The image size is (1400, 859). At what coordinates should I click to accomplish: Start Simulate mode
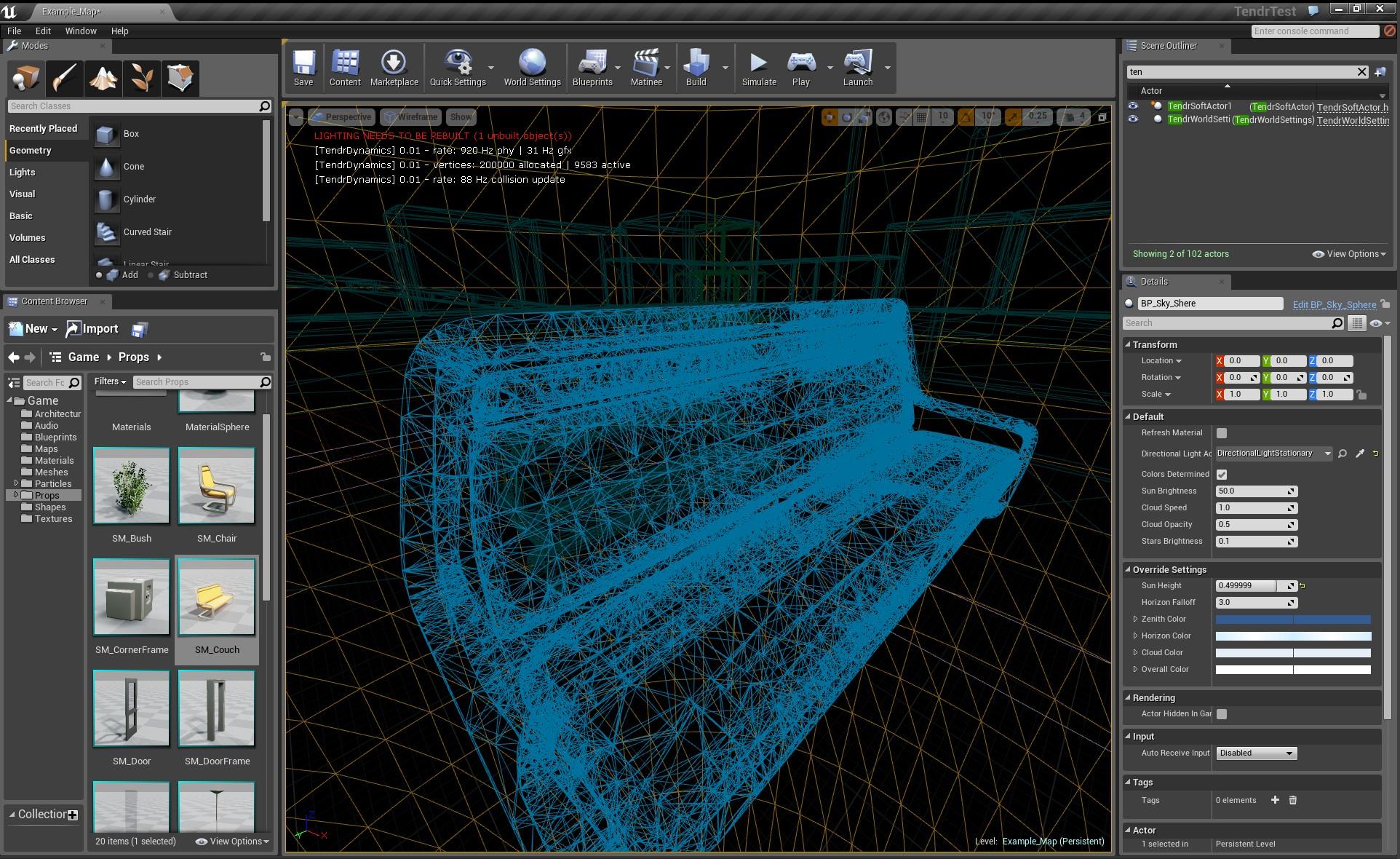click(759, 68)
